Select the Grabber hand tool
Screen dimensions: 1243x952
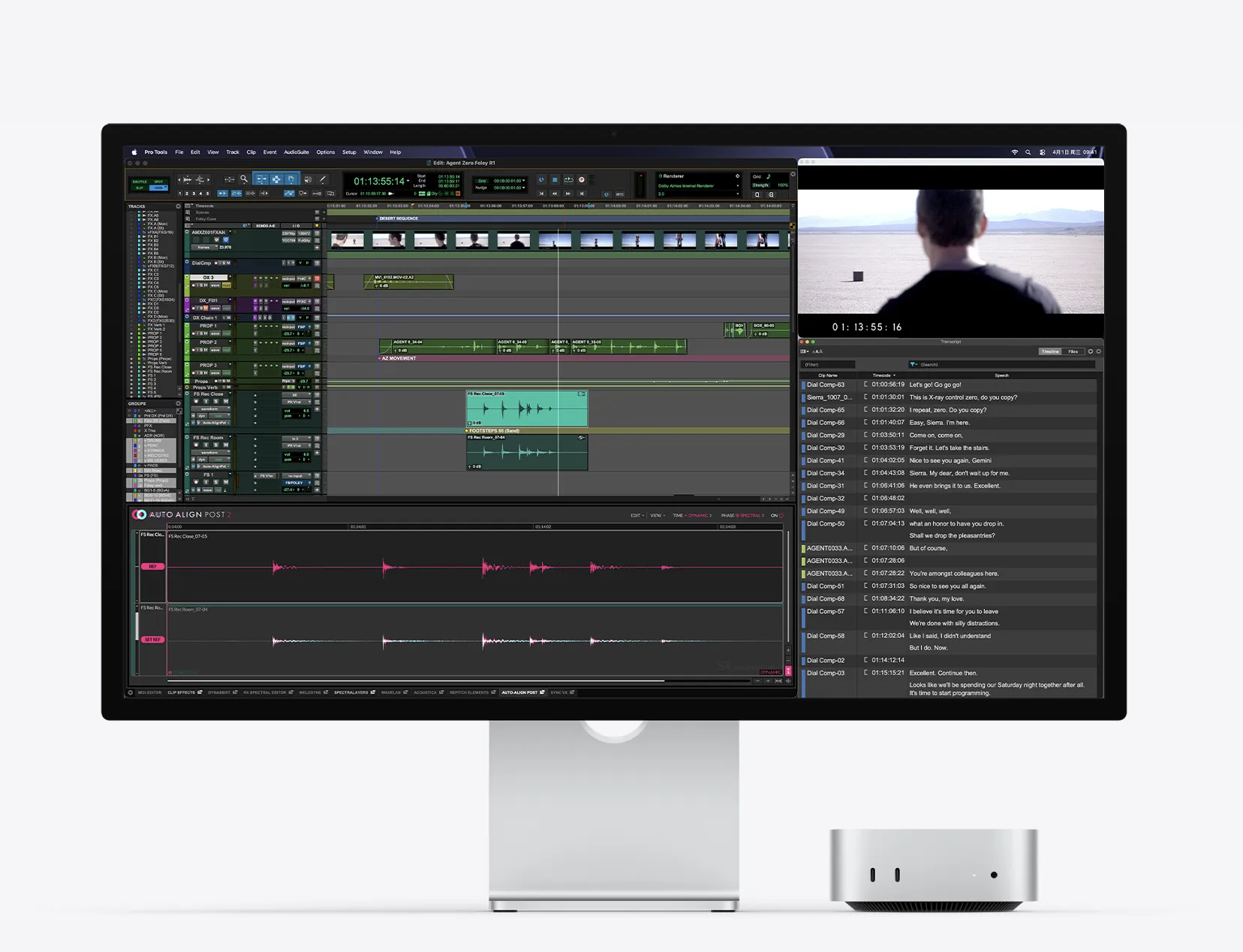(x=291, y=179)
